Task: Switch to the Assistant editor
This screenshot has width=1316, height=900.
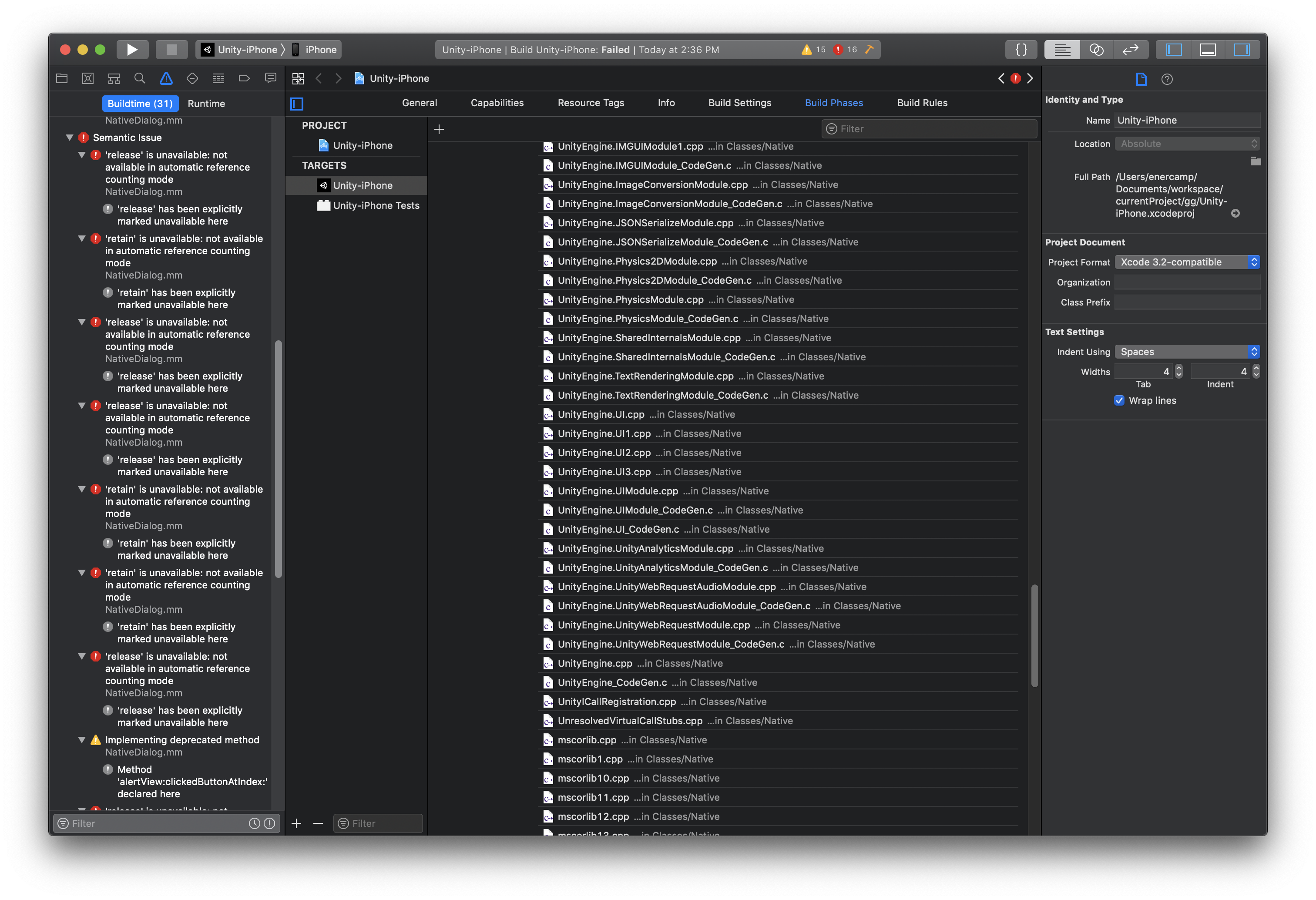Action: [x=1096, y=50]
